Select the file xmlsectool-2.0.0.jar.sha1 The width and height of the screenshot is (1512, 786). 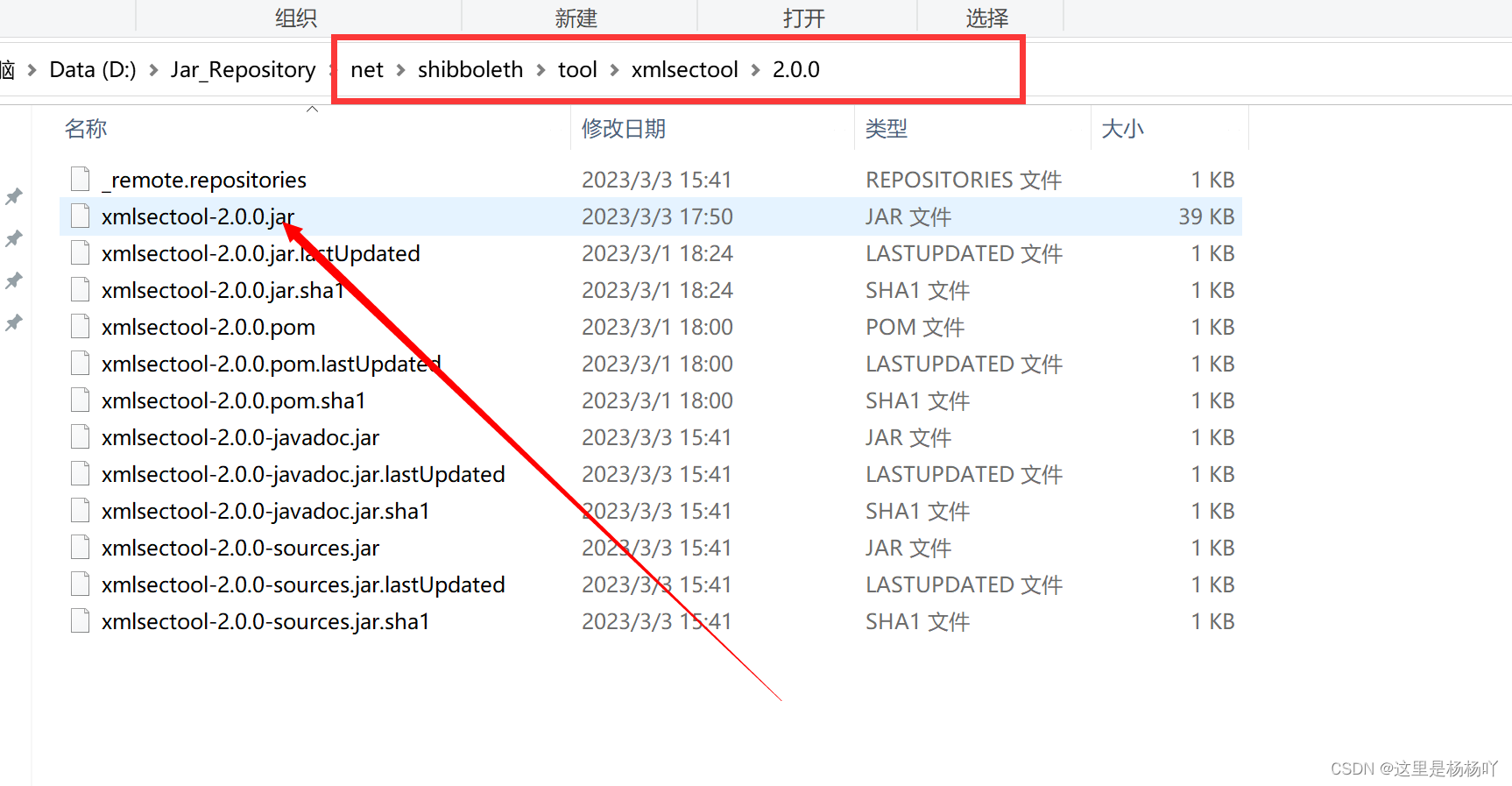click(x=223, y=290)
